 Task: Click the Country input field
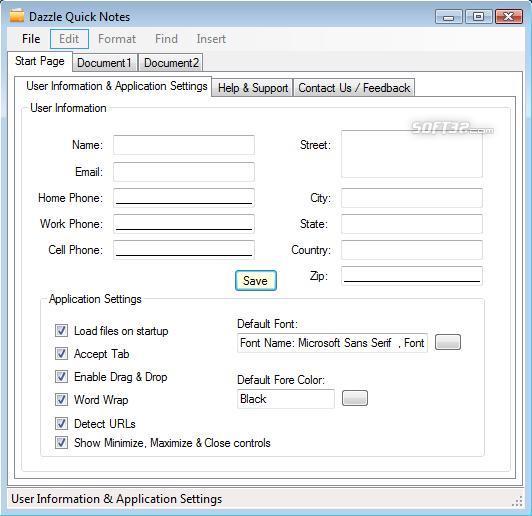click(x=412, y=250)
